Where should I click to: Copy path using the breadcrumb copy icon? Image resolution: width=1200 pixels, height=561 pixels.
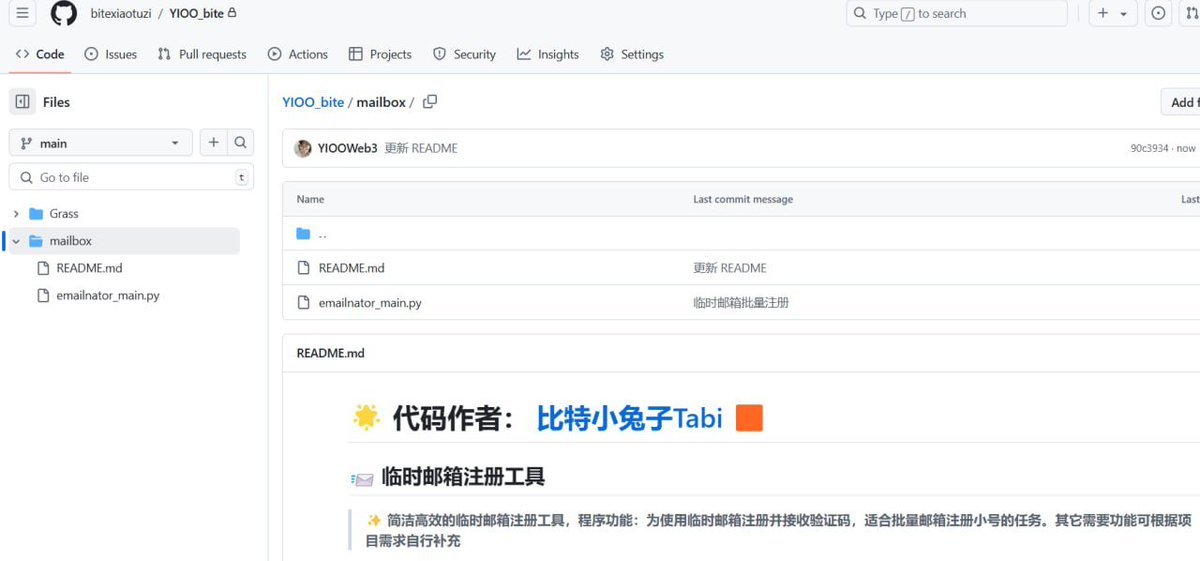point(430,102)
